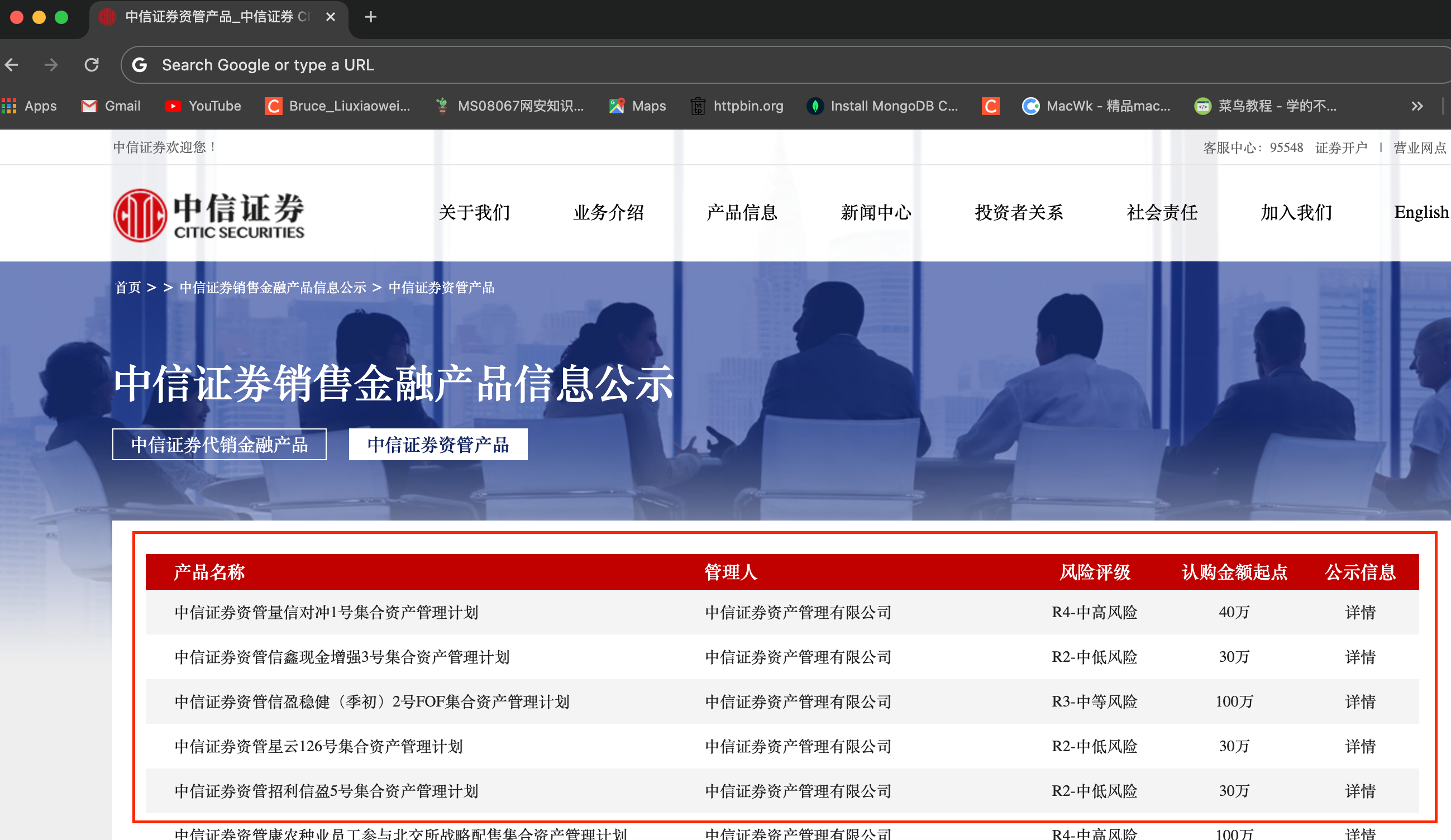Viewport: 1451px width, 840px height.
Task: Click product name 中信证券资管招利信盈5号集合资产管理计划
Action: click(327, 791)
